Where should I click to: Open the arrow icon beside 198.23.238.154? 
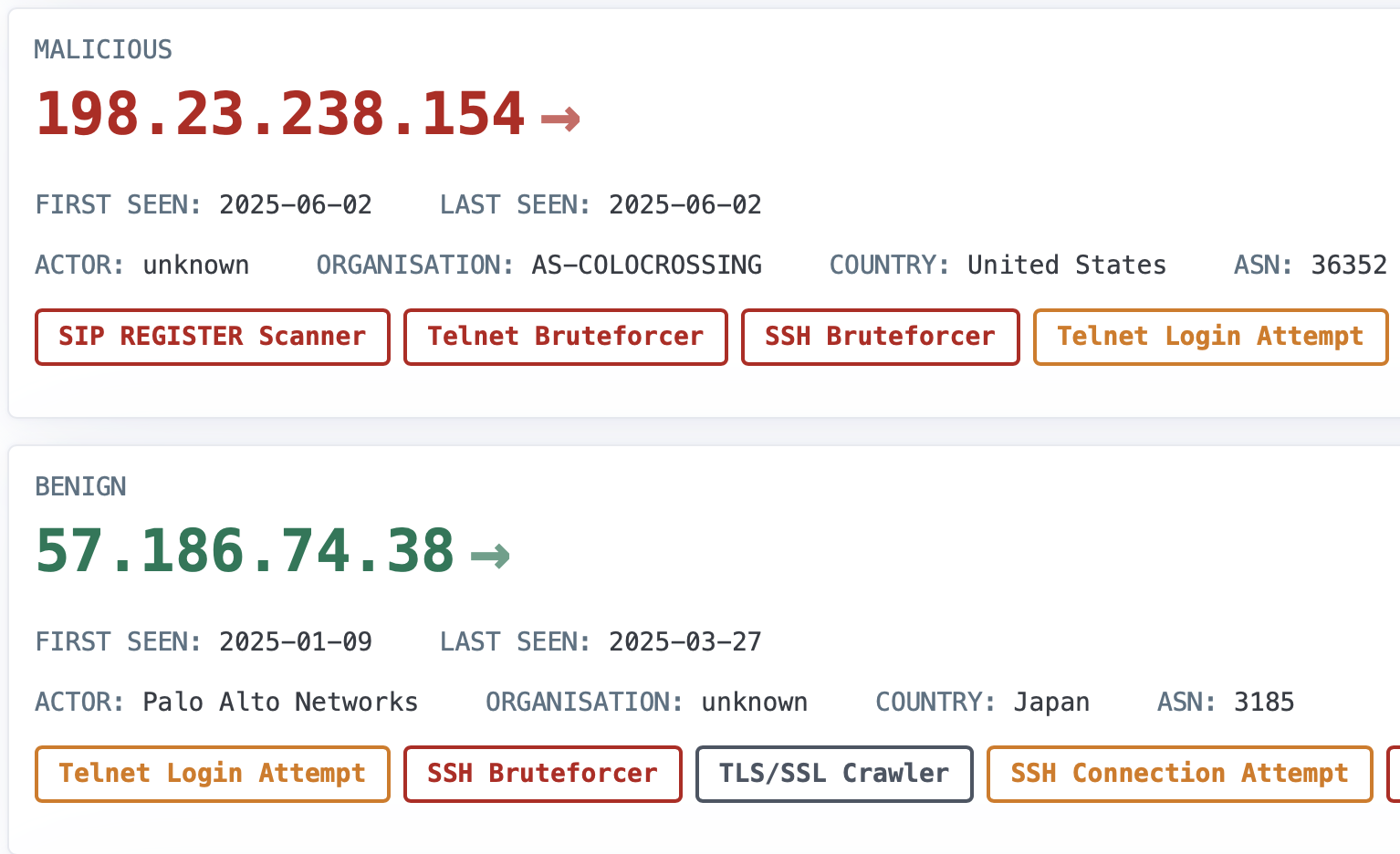click(x=560, y=119)
